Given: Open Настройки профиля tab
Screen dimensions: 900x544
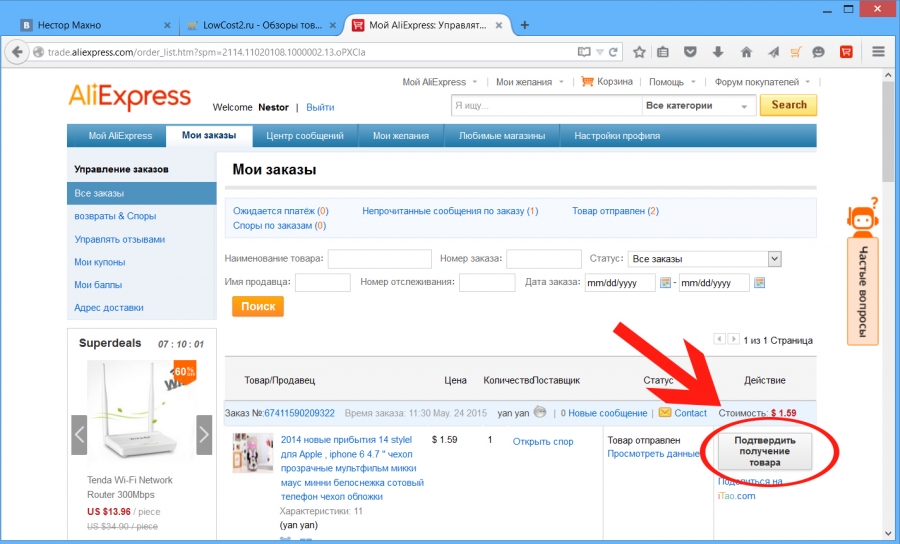Looking at the screenshot, I should (617, 136).
